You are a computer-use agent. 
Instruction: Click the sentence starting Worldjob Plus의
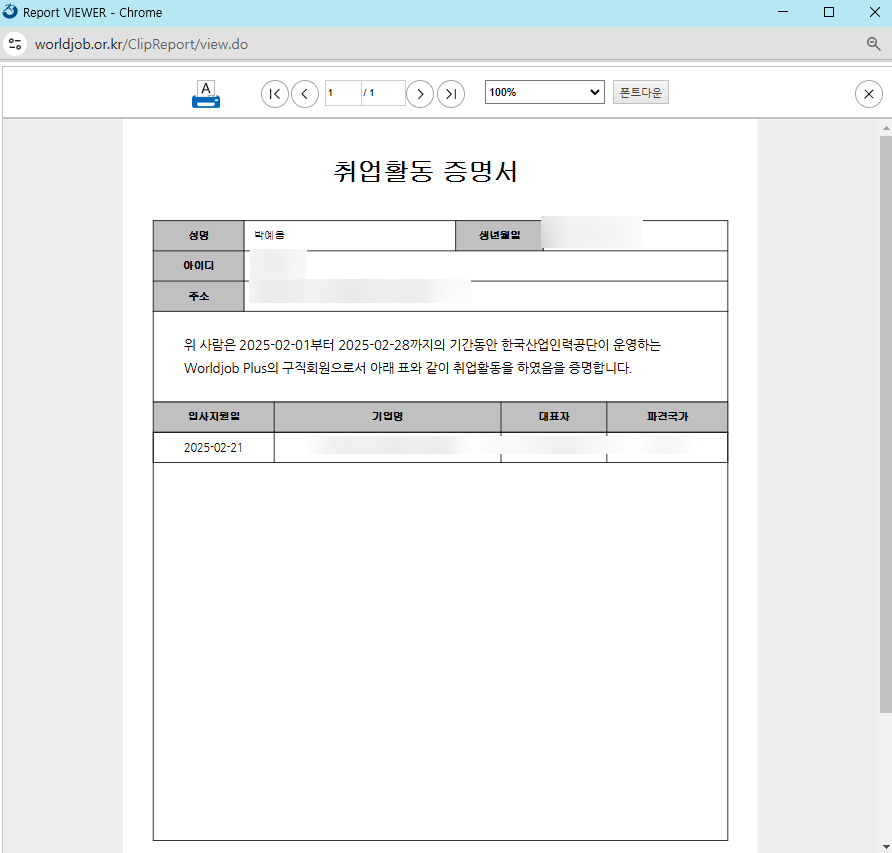point(407,368)
